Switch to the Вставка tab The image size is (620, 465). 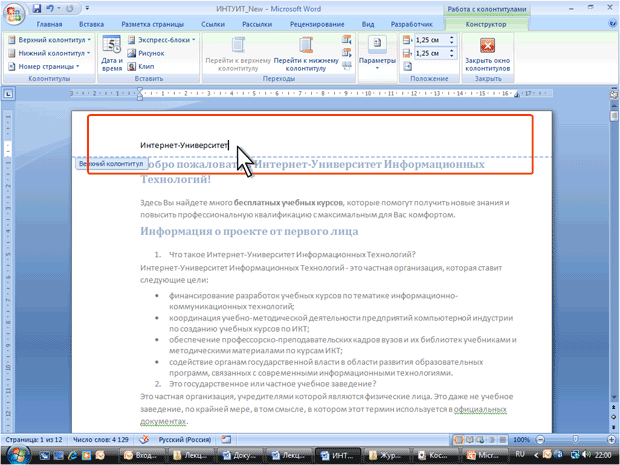pyautogui.click(x=91, y=24)
